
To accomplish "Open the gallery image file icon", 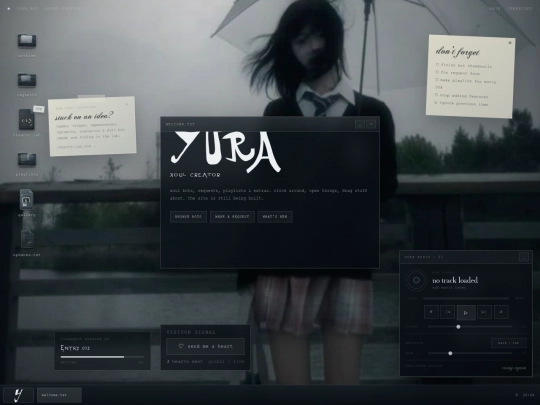I will pyautogui.click(x=27, y=199).
